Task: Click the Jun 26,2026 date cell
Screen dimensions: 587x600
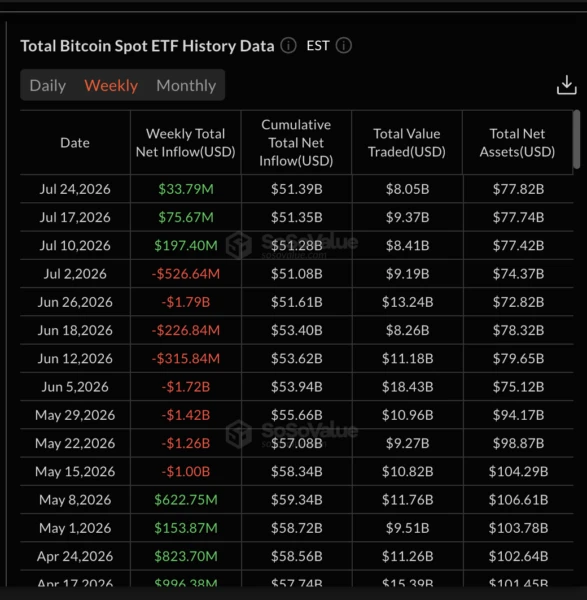Action: tap(75, 302)
